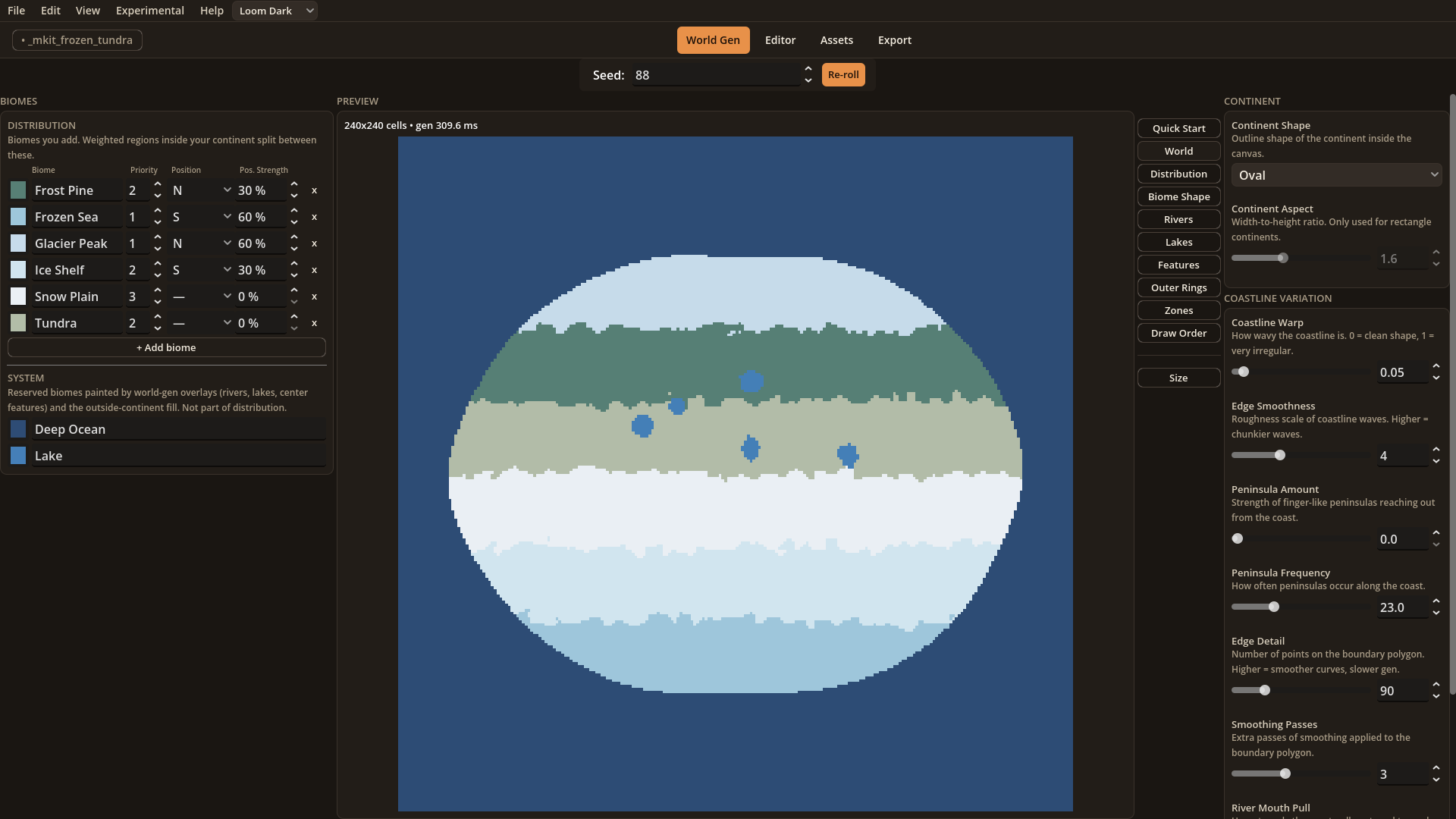Jump to Biome Shape section
1456x819 pixels.
[x=1178, y=196]
